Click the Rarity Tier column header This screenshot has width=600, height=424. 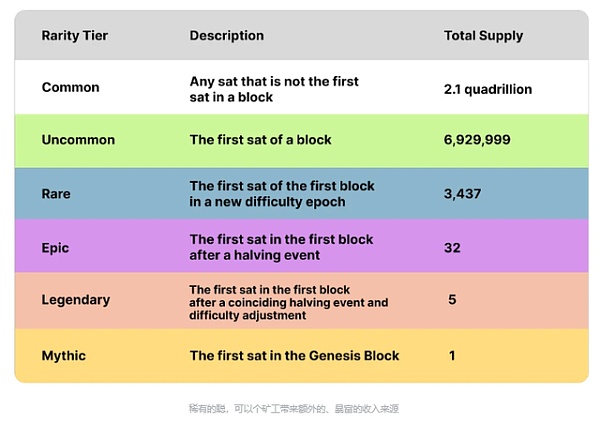click(73, 36)
